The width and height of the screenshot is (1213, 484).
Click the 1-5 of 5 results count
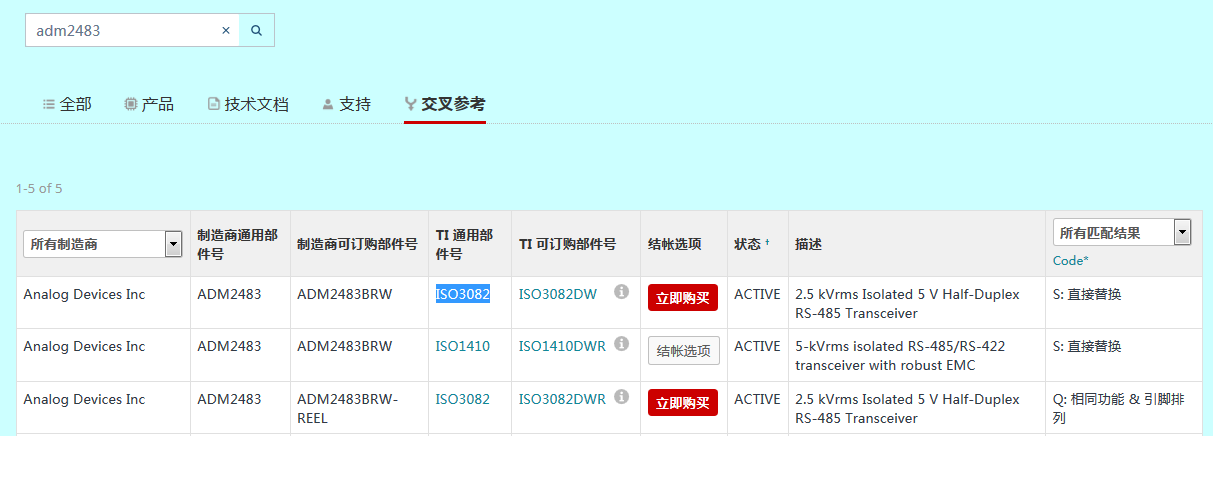(39, 188)
